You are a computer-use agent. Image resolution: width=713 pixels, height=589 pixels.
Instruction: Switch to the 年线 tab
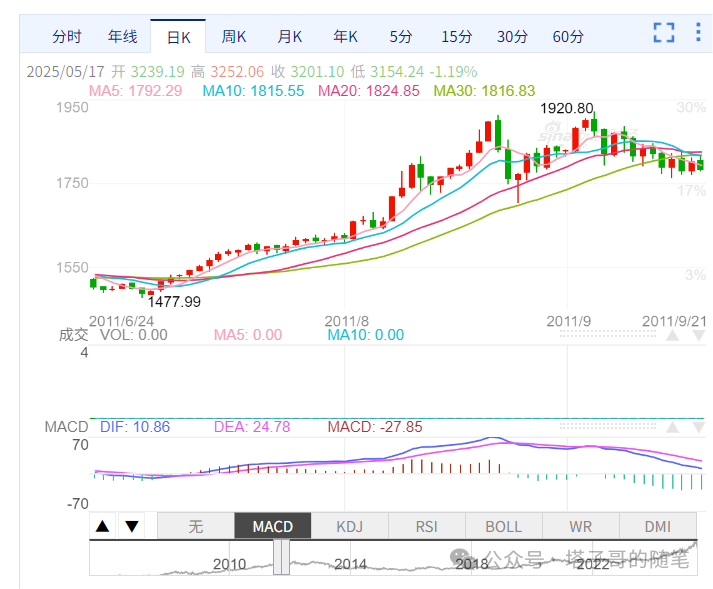click(x=122, y=36)
